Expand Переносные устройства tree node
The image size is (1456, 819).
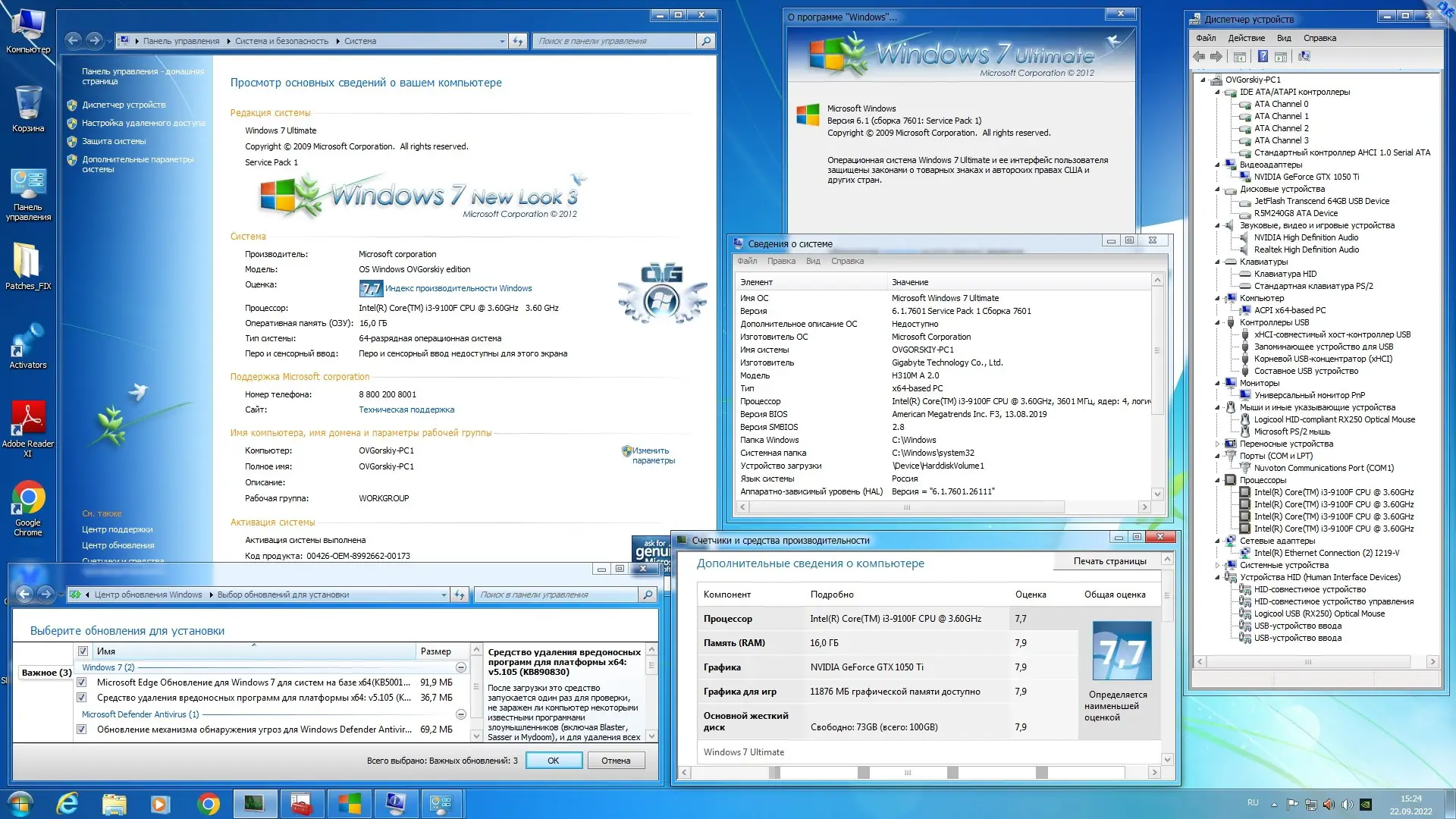(1218, 444)
